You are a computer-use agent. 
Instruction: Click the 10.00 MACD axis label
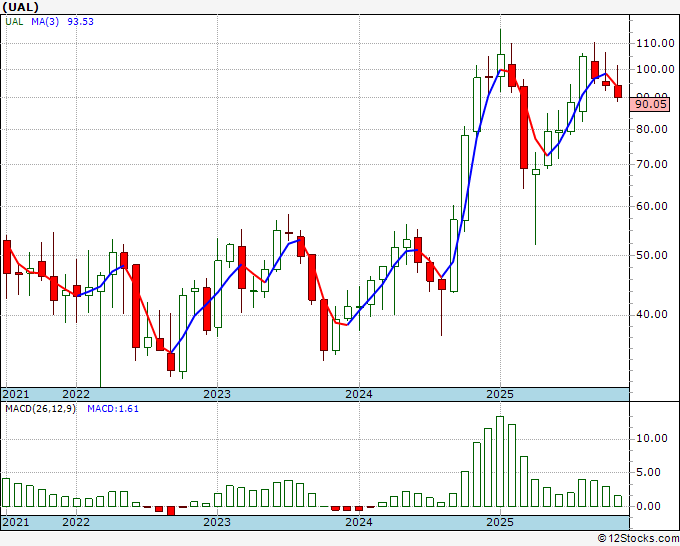coord(652,438)
